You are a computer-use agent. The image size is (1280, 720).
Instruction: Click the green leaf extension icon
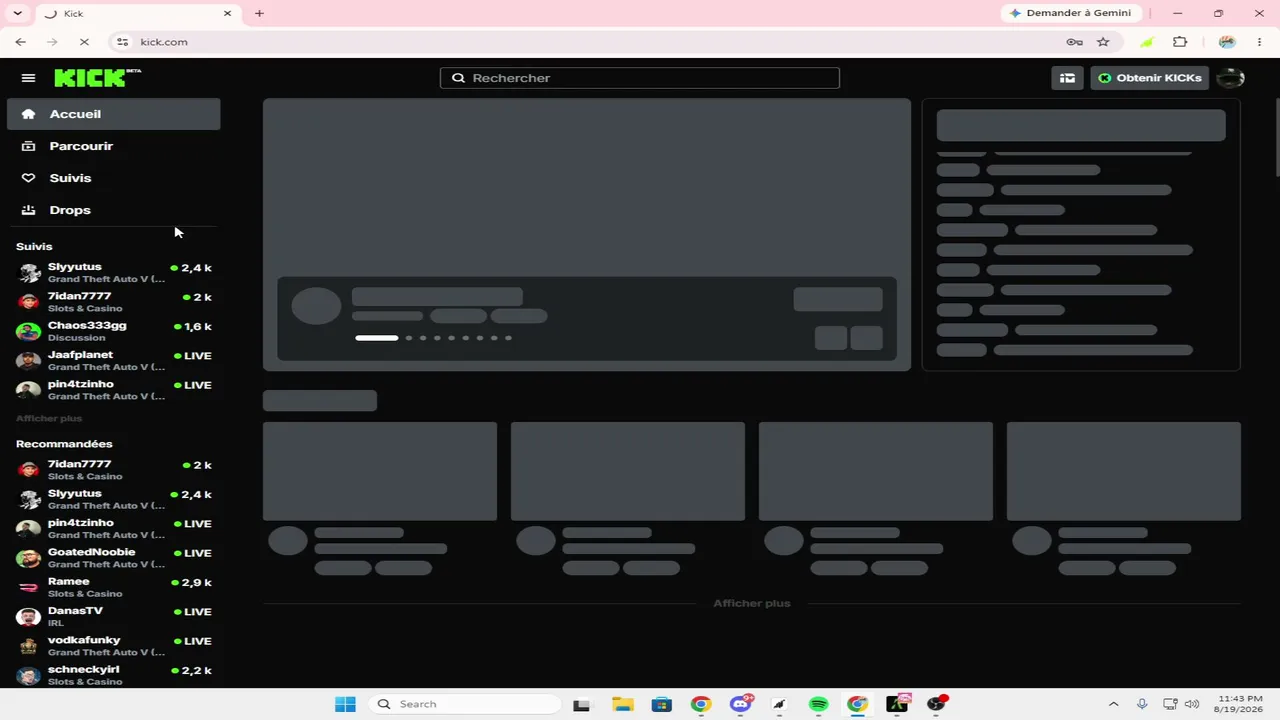[1147, 42]
